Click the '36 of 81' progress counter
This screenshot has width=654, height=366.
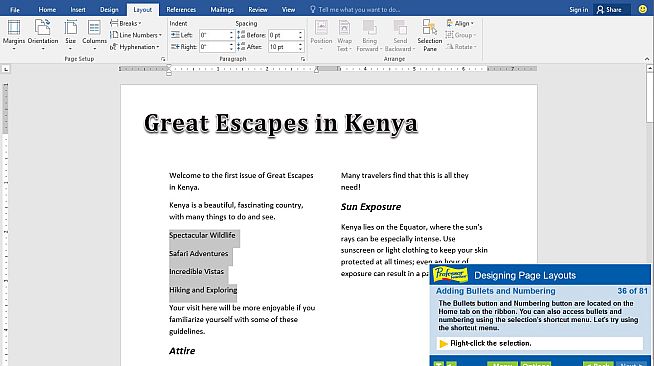click(x=632, y=291)
